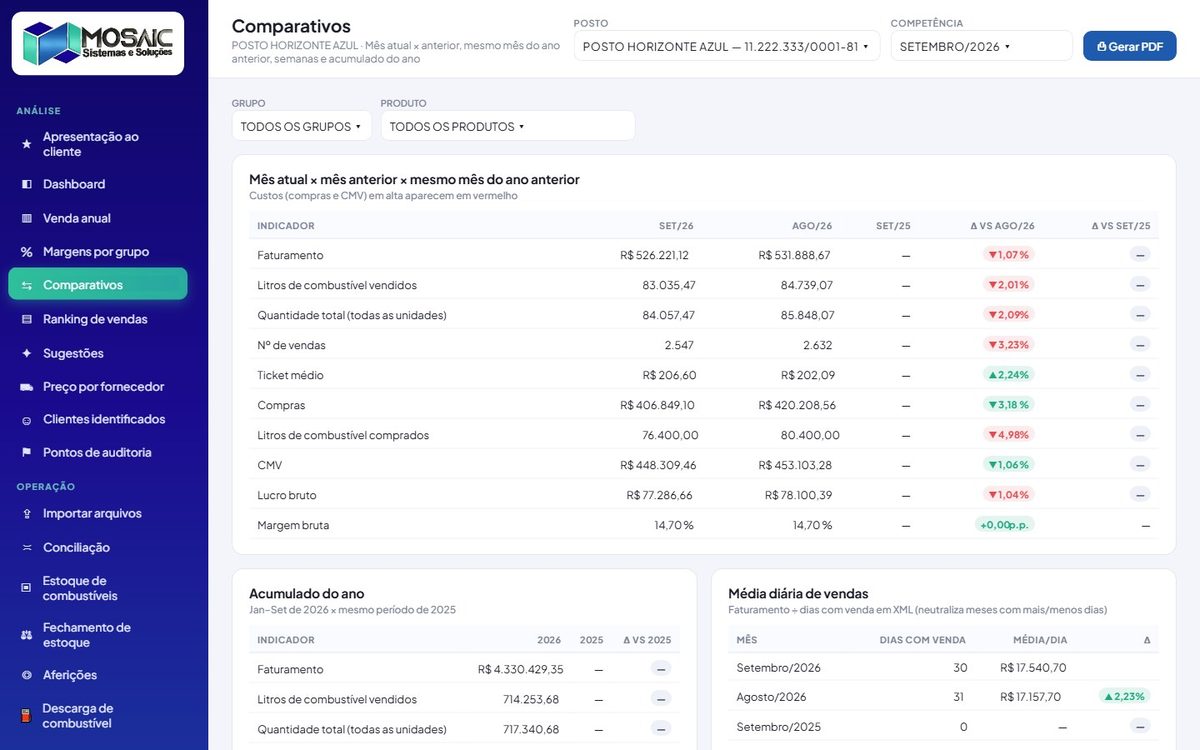Click the Lucro bruto value R$ 77.286,66
The height and width of the screenshot is (750, 1200).
click(659, 495)
